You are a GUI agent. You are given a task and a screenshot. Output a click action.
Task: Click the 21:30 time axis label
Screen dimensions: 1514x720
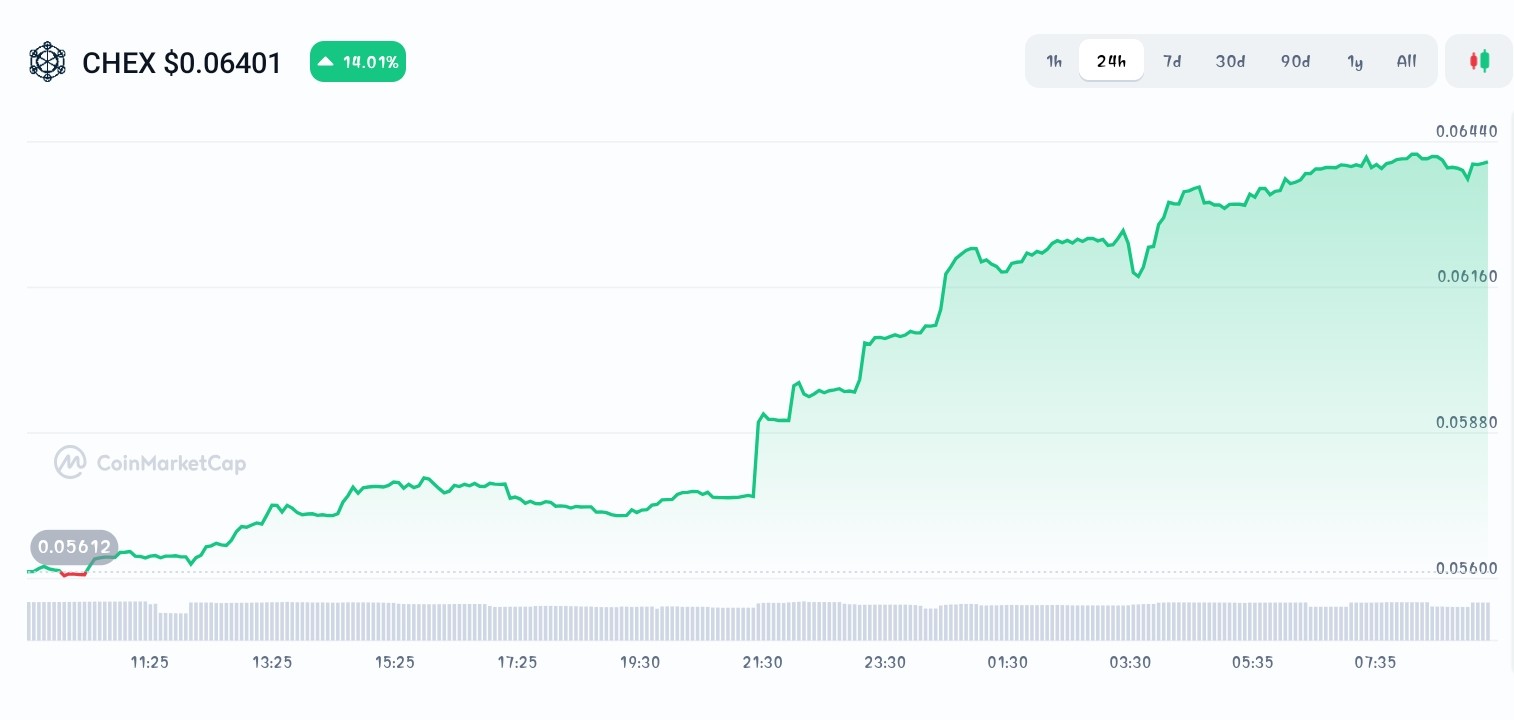click(762, 662)
